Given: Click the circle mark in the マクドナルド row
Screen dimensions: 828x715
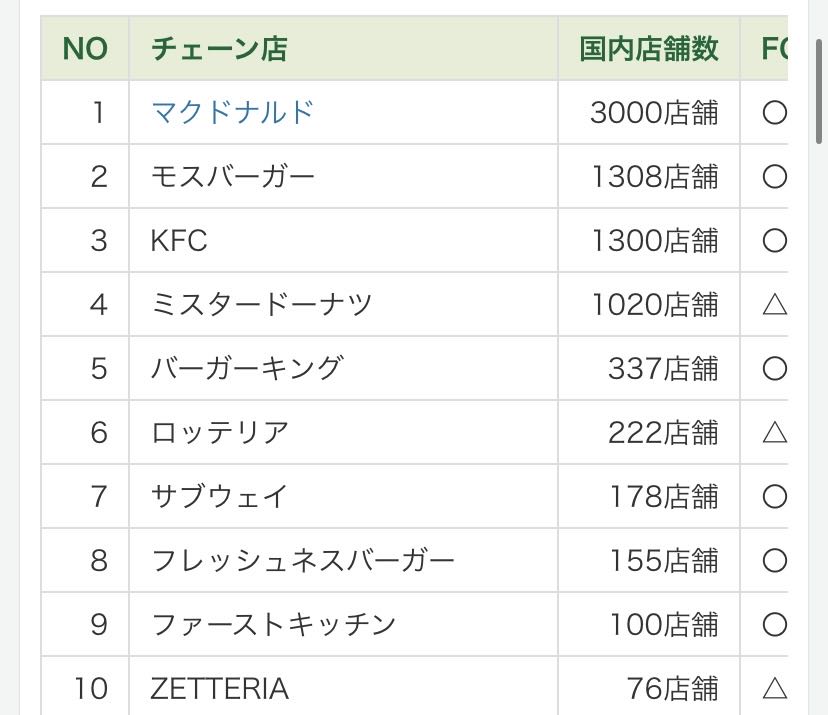Looking at the screenshot, I should (774, 113).
